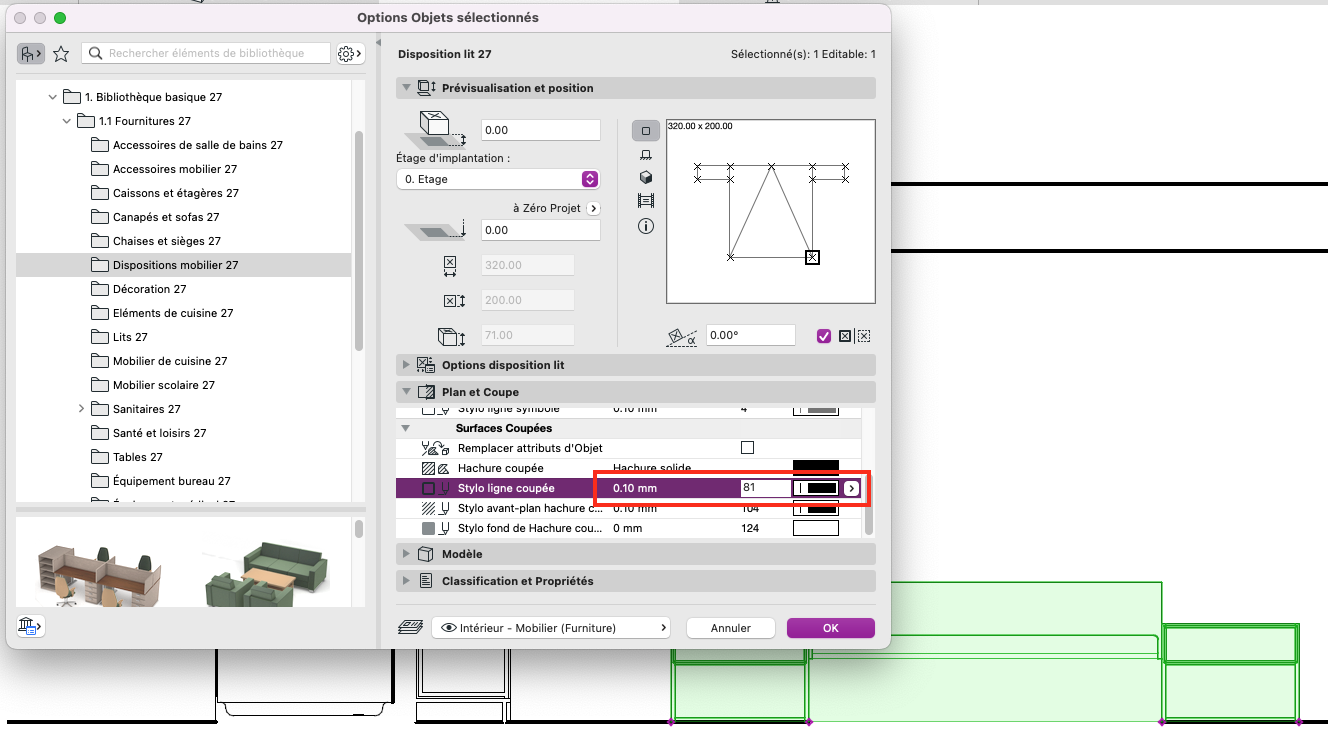
Task: Select the 2D plan preview icon
Action: [646, 131]
